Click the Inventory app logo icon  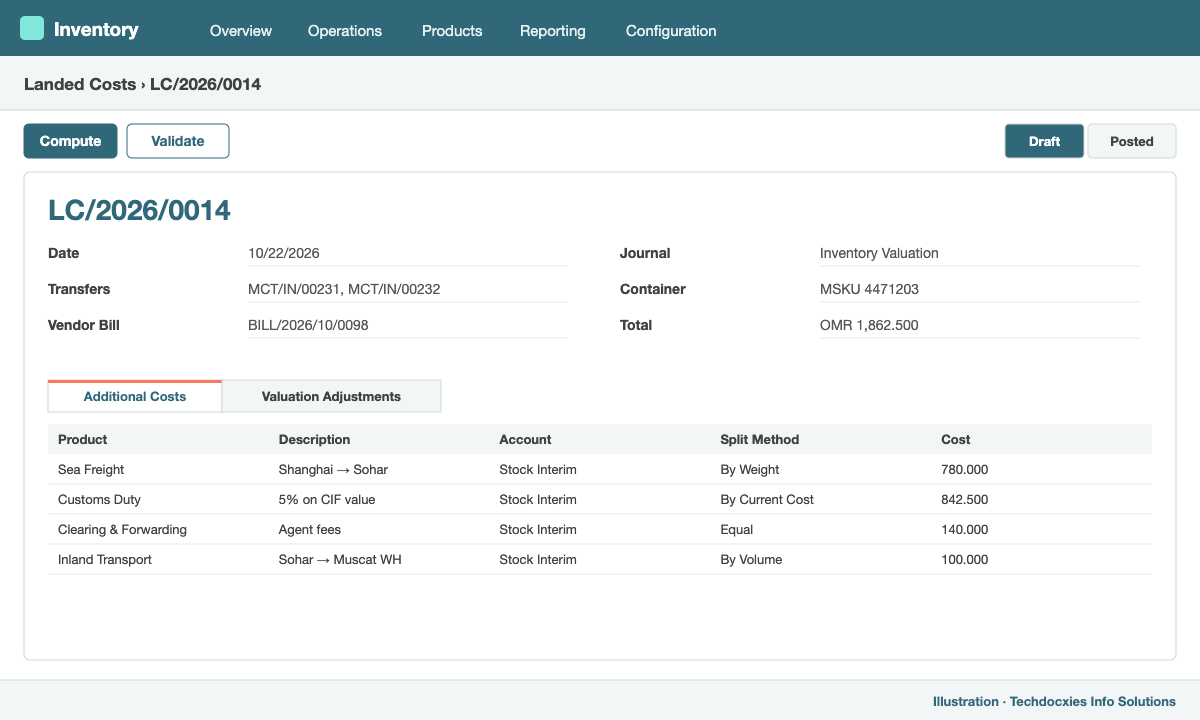pyautogui.click(x=32, y=28)
